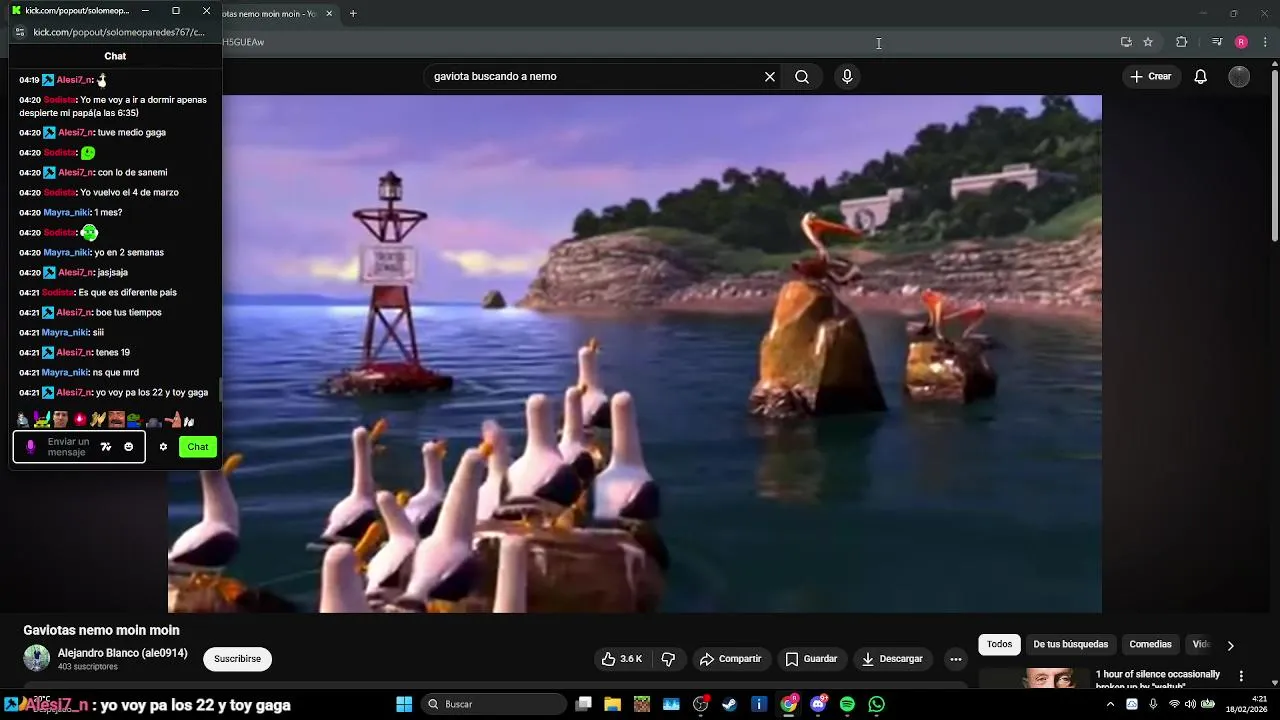Dislike the Gaviotas nemo video

[668, 659]
